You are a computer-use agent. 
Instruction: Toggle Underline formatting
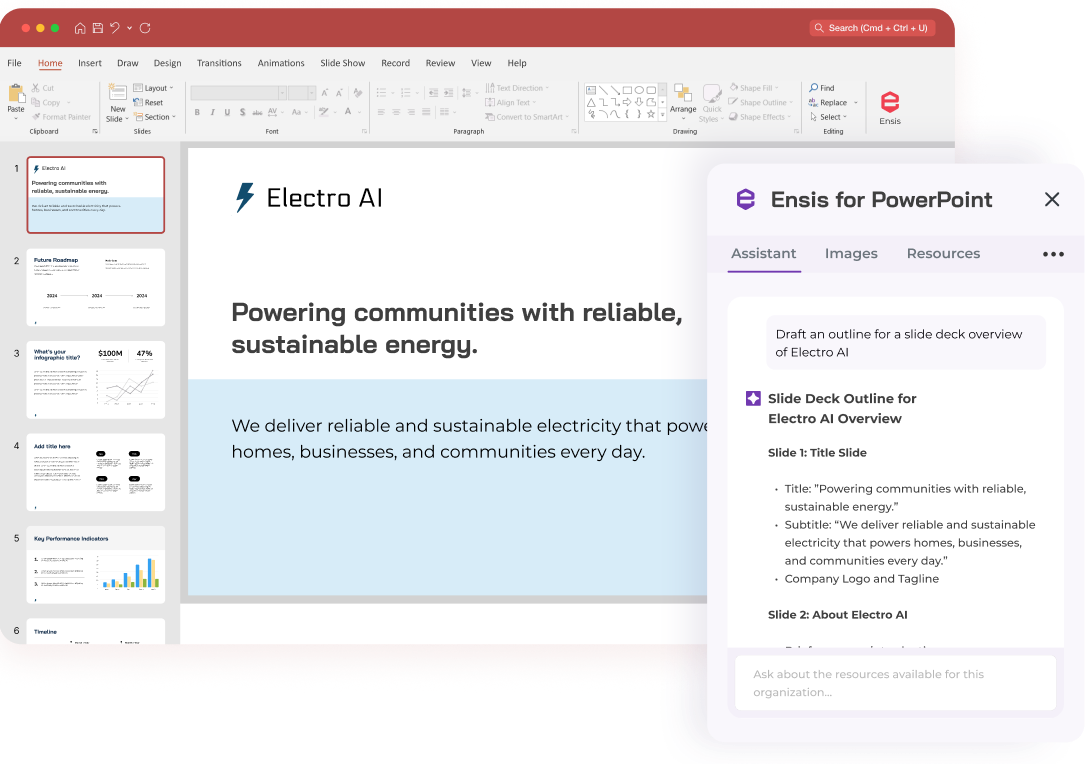pyautogui.click(x=227, y=112)
